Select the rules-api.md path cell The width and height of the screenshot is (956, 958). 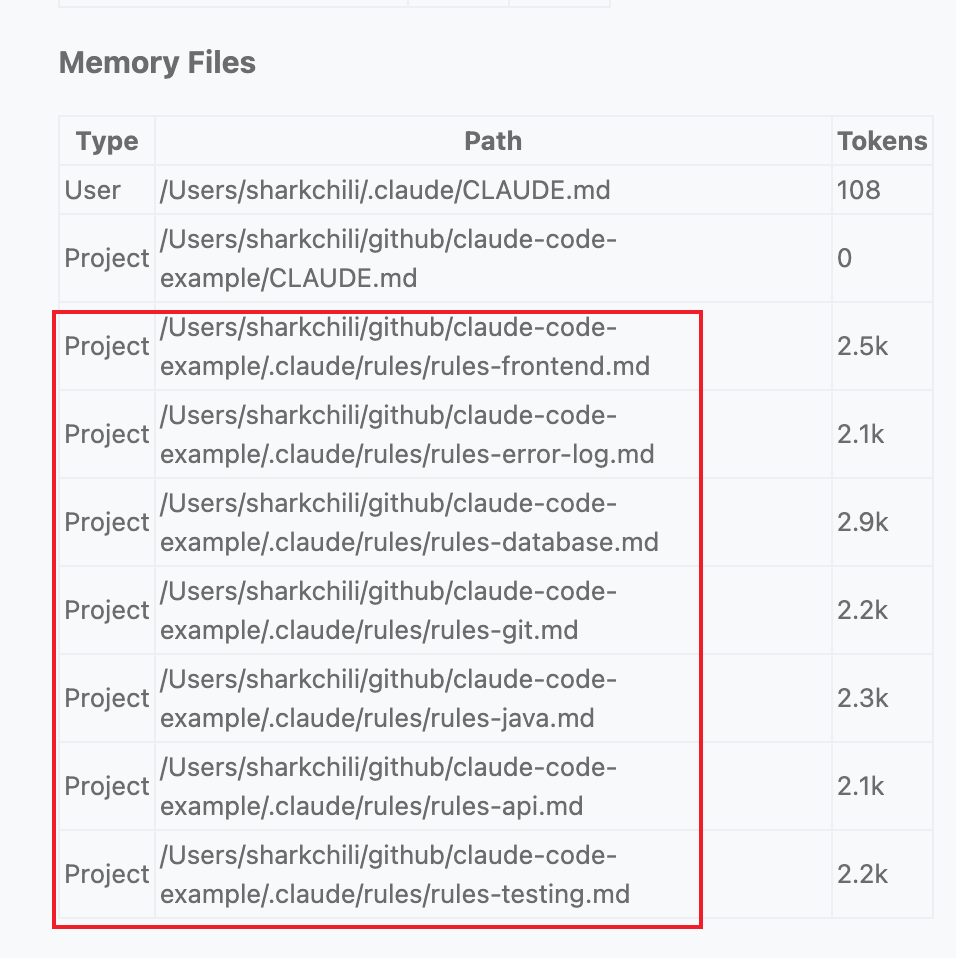pos(389,787)
